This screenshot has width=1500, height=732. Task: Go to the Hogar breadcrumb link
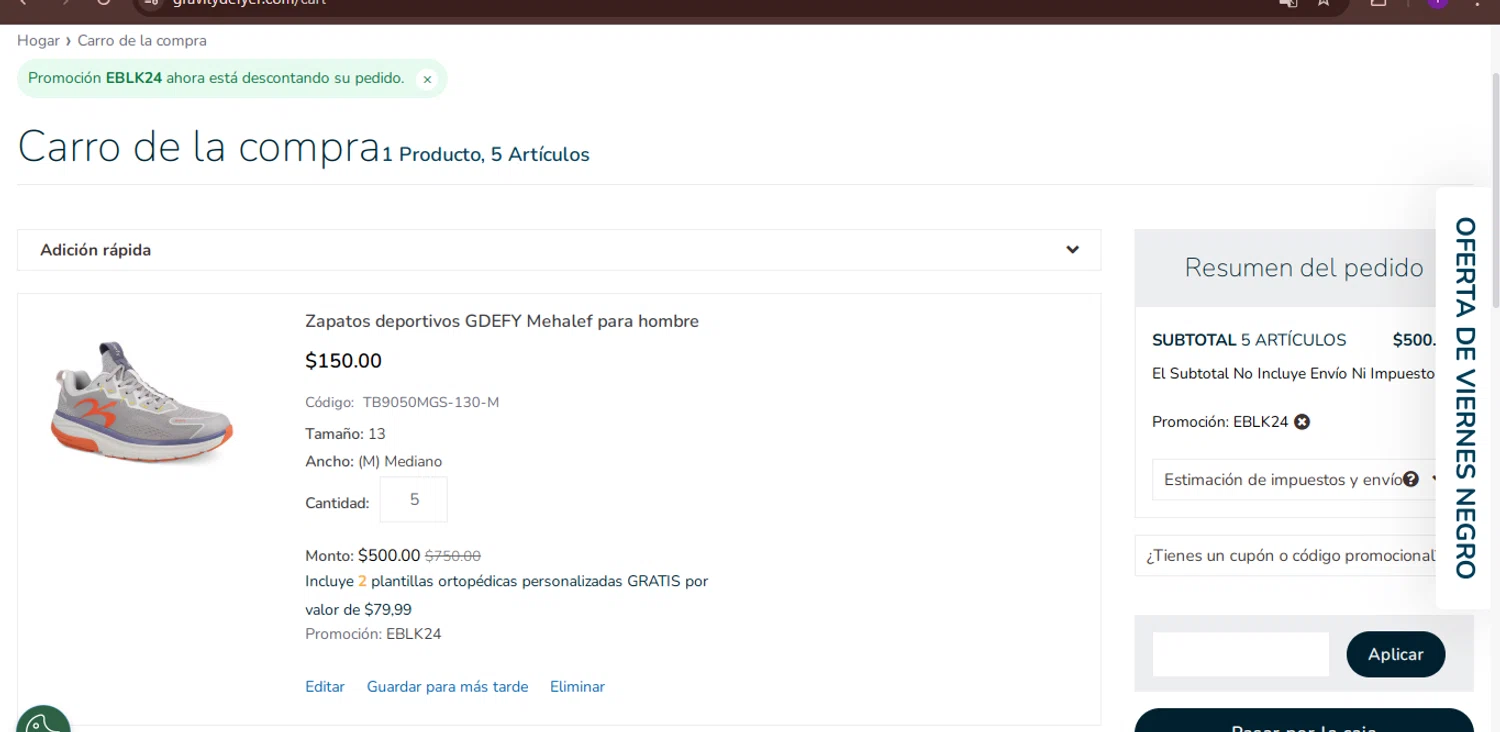coord(38,41)
